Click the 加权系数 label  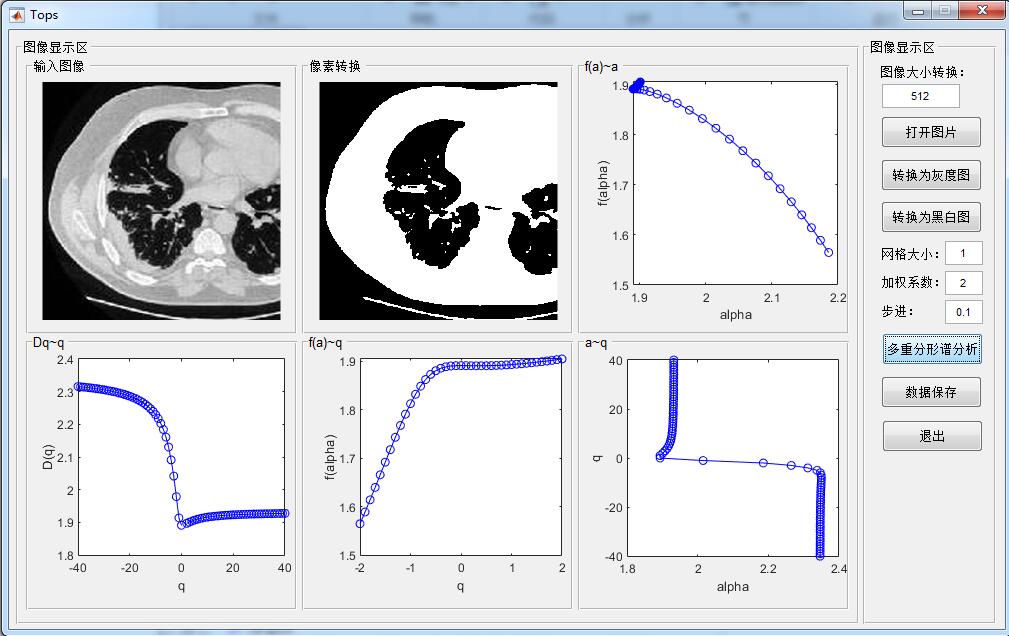point(910,283)
